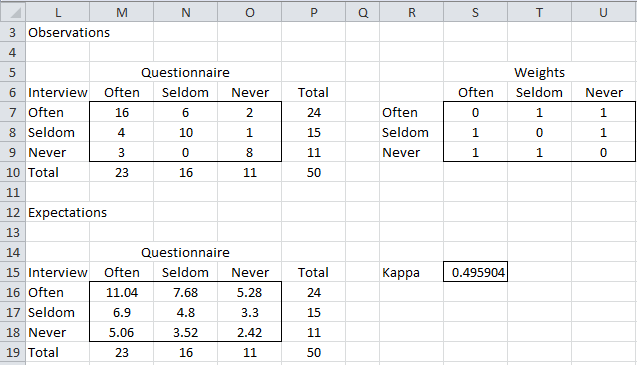
Task: Select column U header
Action: point(603,13)
